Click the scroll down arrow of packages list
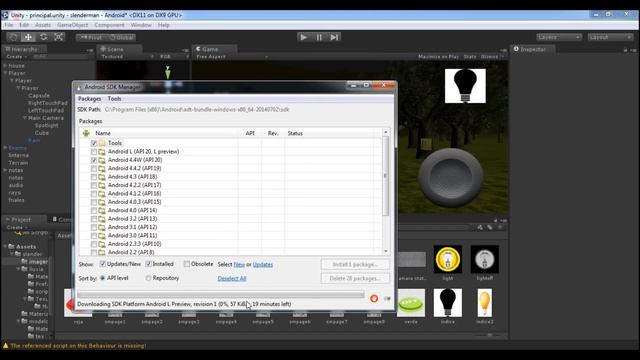This screenshot has height=360, width=640. pos(385,251)
